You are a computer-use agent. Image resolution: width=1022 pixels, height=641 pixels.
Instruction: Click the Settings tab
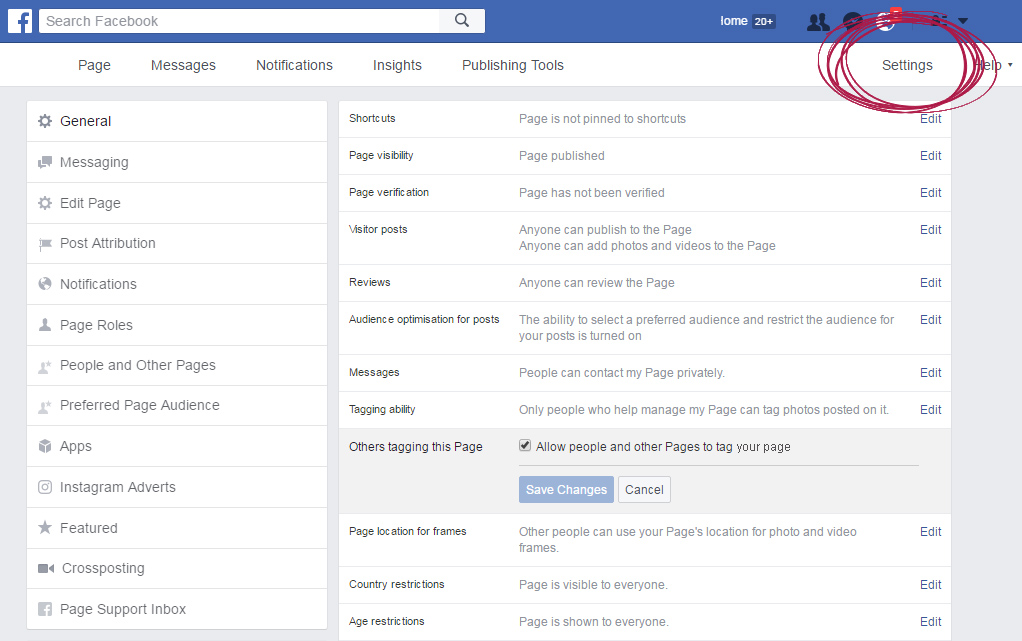(907, 65)
